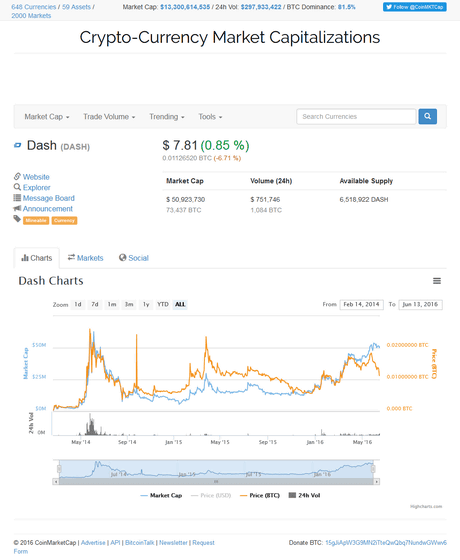Set chart zoom to 1d
The height and width of the screenshot is (560, 460).
pyautogui.click(x=78, y=305)
